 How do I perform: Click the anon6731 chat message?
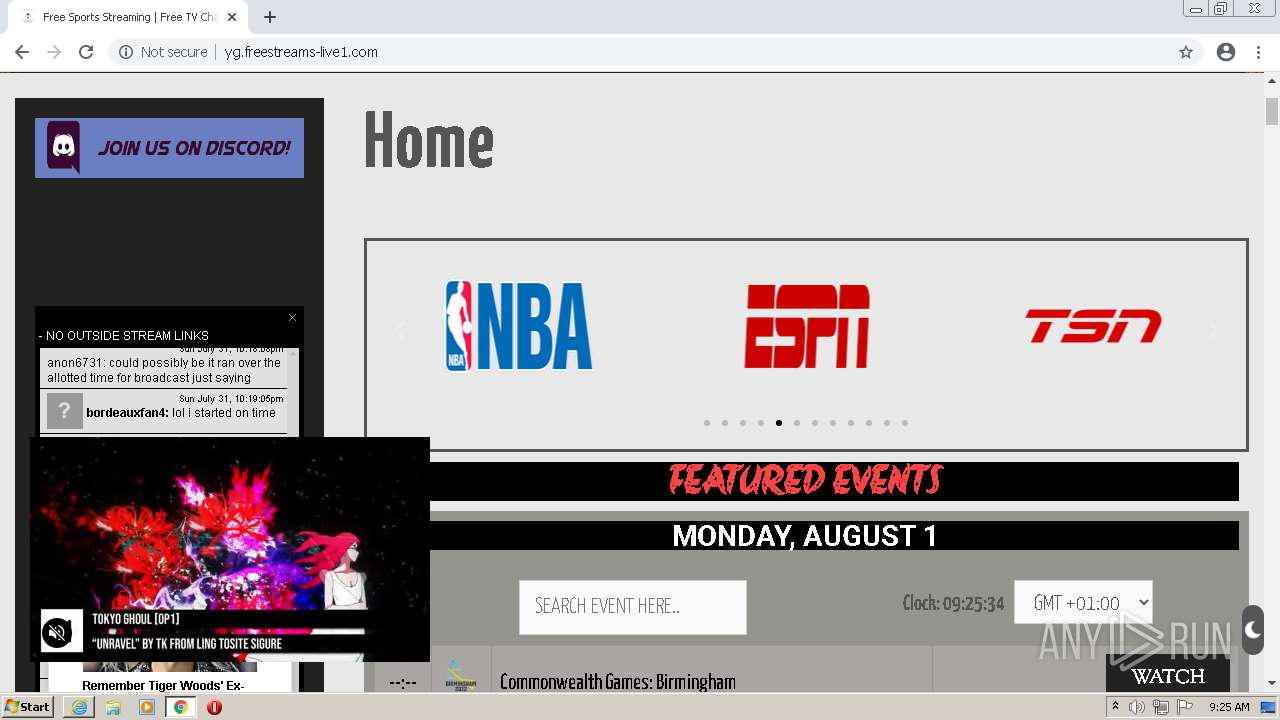point(164,370)
